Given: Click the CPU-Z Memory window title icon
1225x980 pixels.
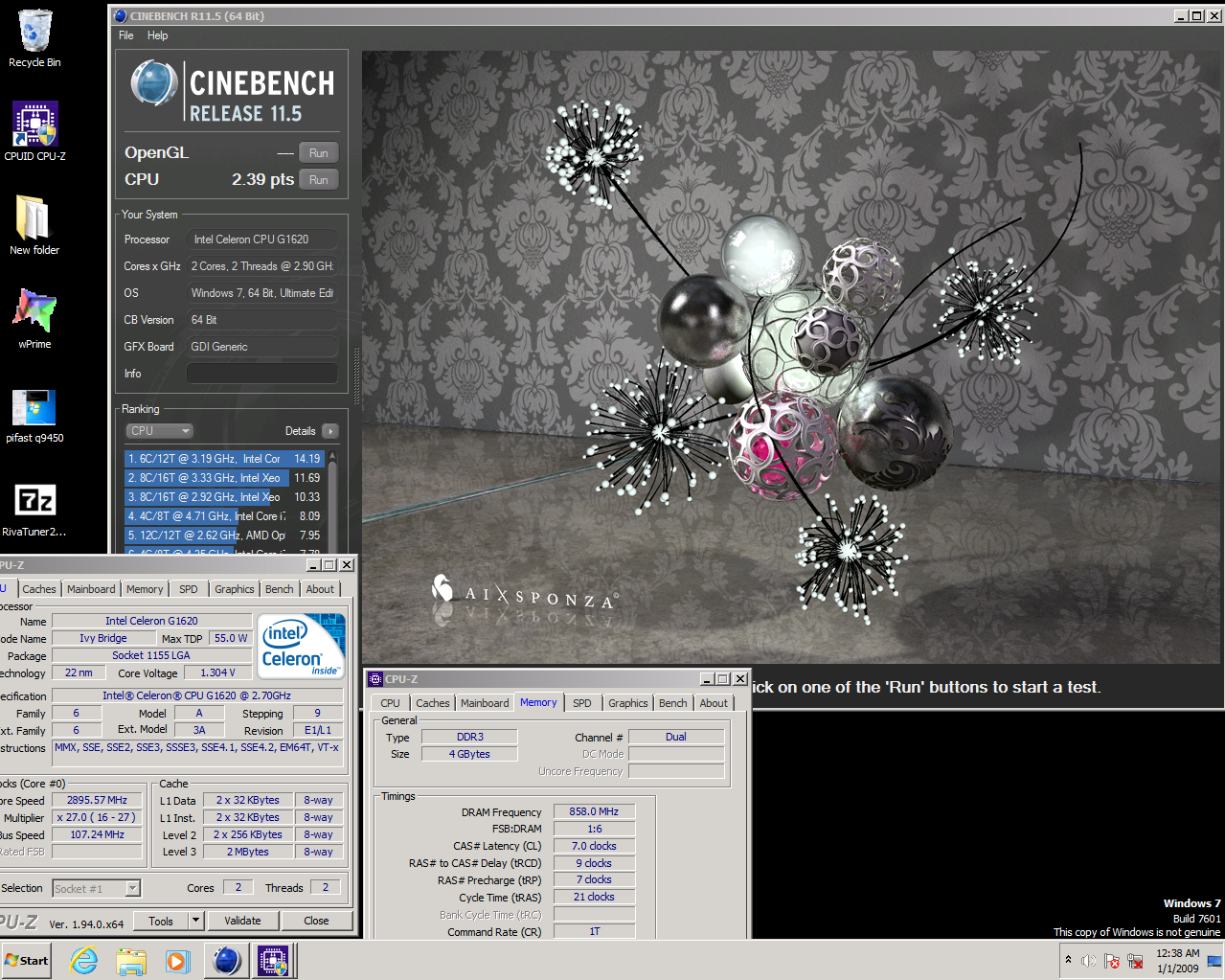Looking at the screenshot, I should pos(375,678).
